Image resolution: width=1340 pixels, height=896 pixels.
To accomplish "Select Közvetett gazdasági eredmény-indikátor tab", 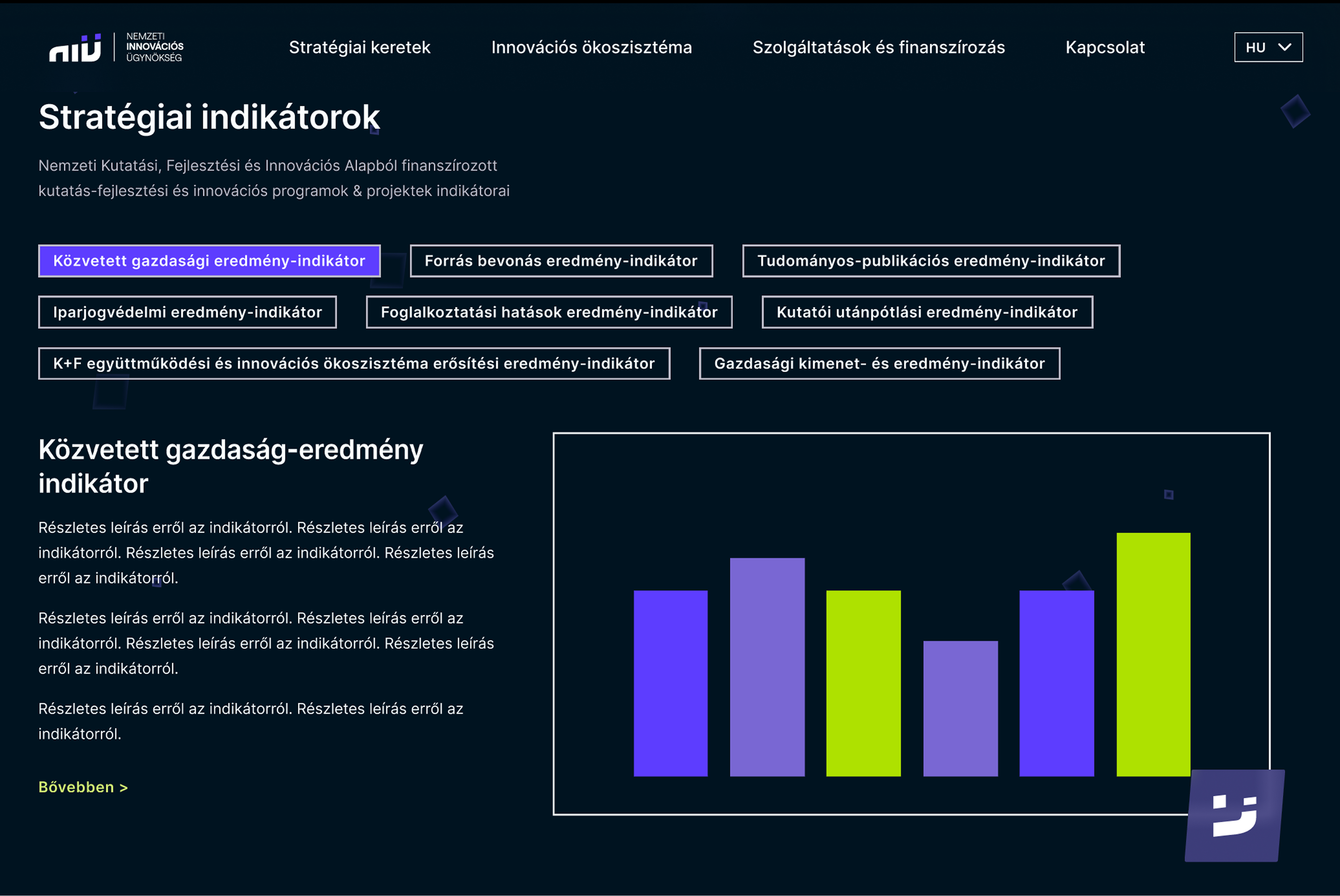I will 209,261.
